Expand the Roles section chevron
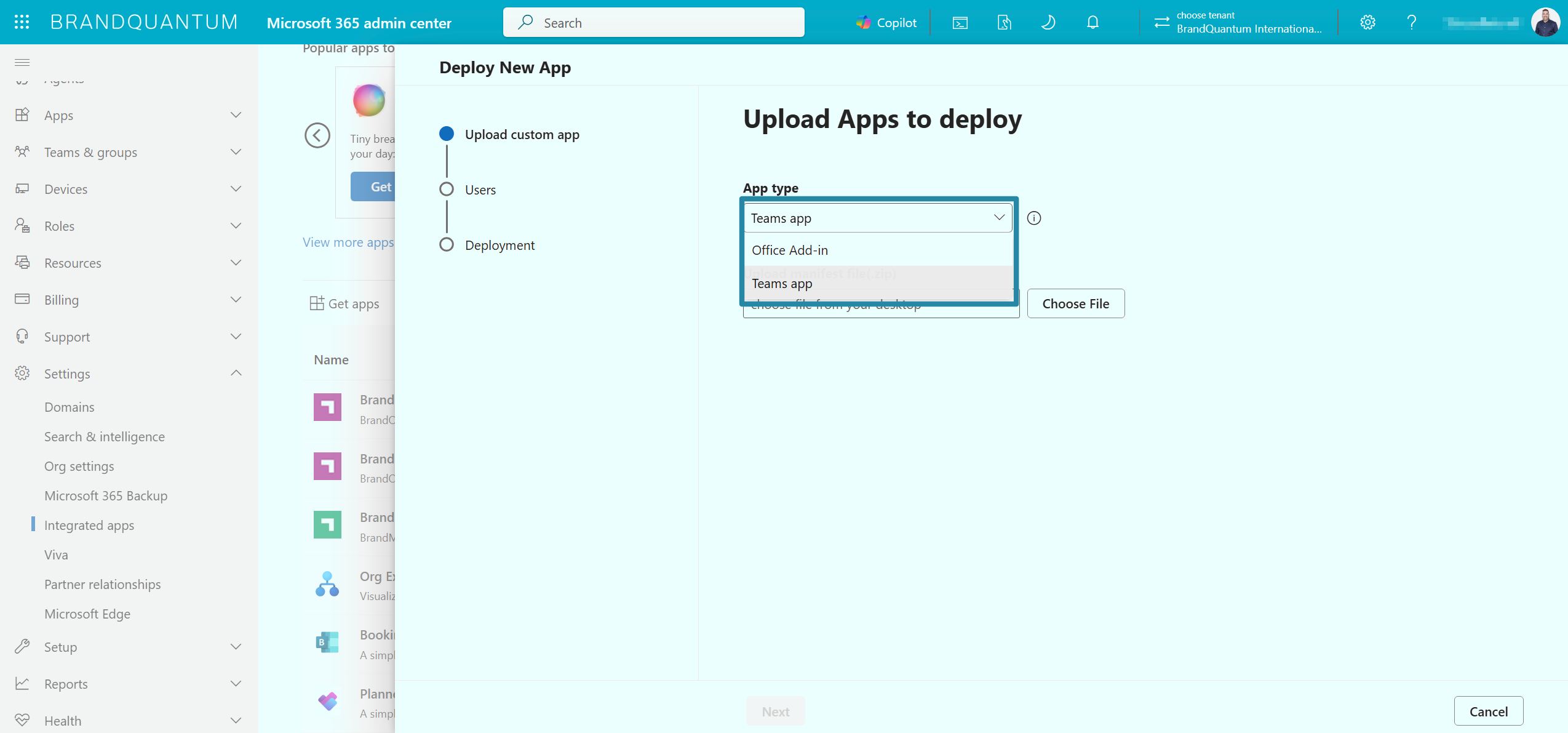The height and width of the screenshot is (733, 1568). (x=236, y=226)
